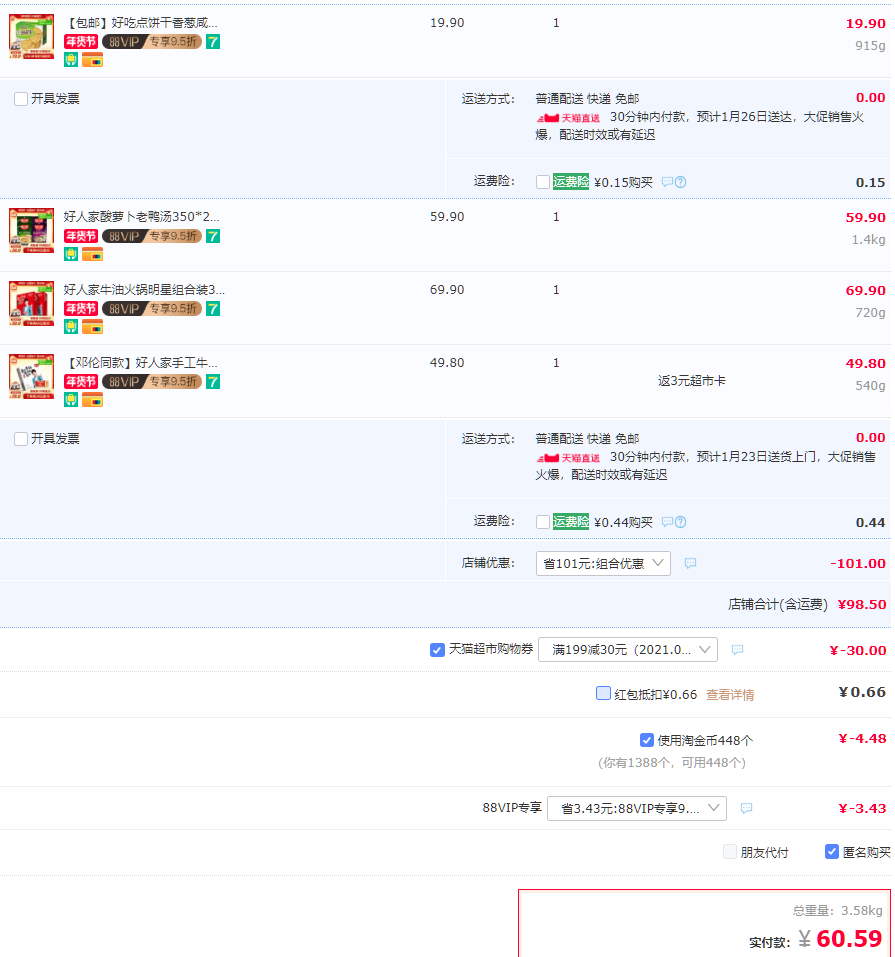Click the orange card icon under 好吃点饼干
This screenshot has width=895, height=957.
point(92,60)
